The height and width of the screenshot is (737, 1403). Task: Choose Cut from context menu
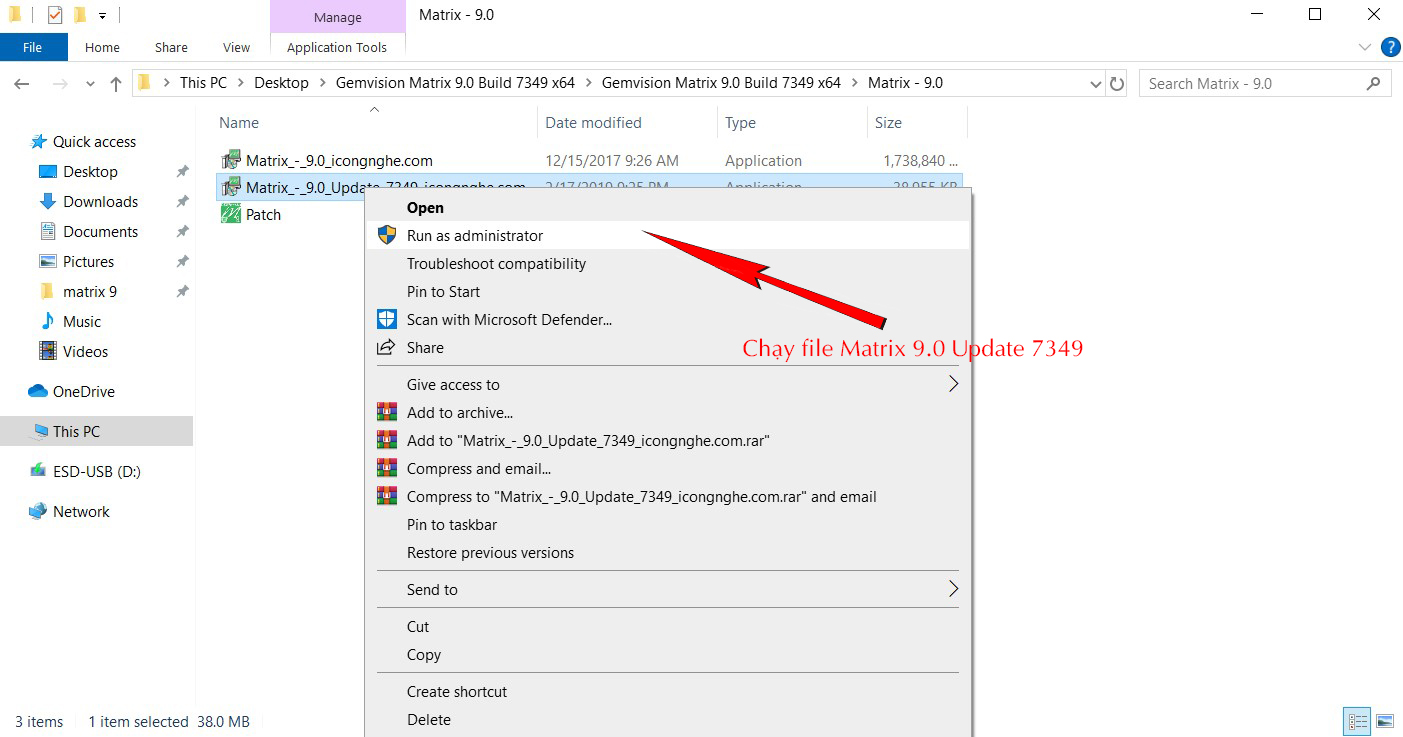pos(668,627)
